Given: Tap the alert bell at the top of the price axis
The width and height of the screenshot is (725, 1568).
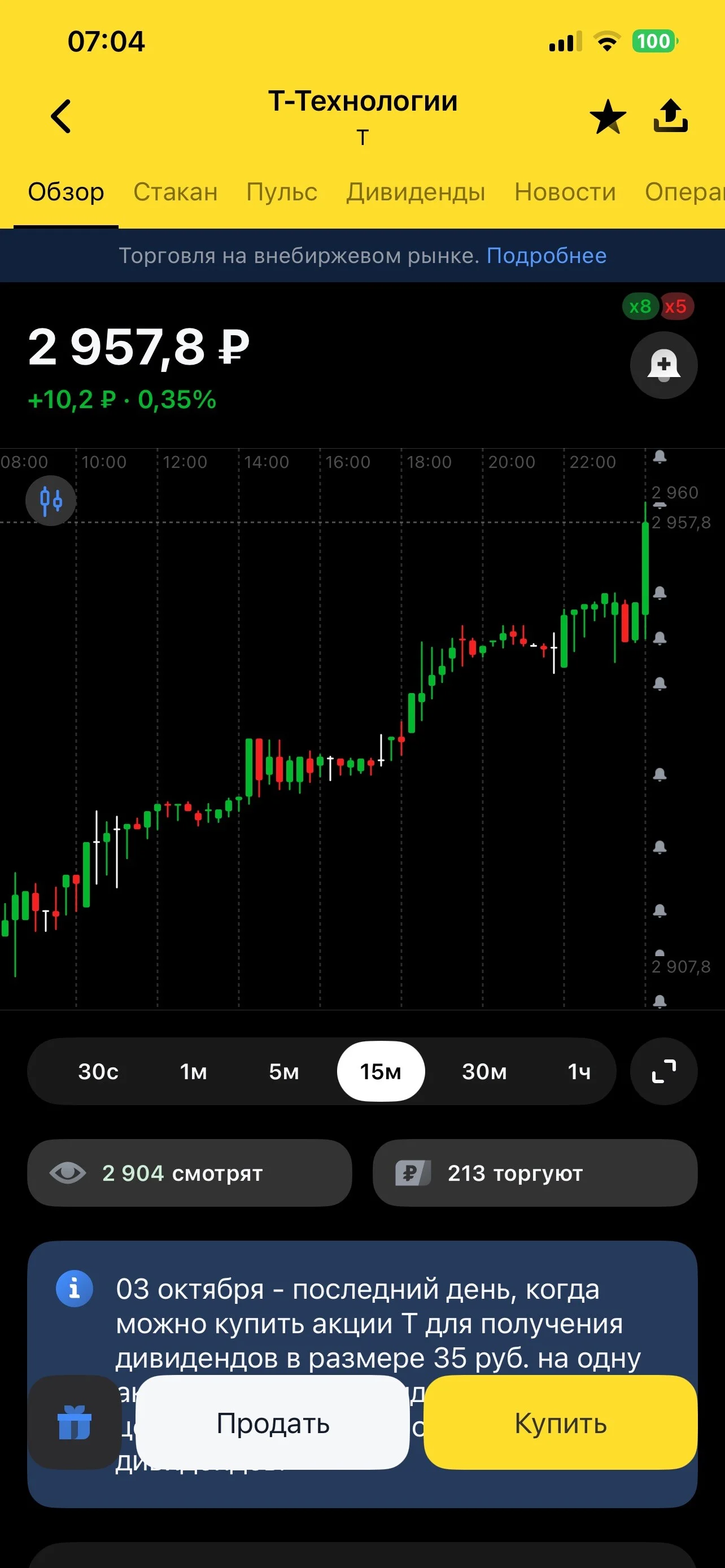Looking at the screenshot, I should pos(660,457).
